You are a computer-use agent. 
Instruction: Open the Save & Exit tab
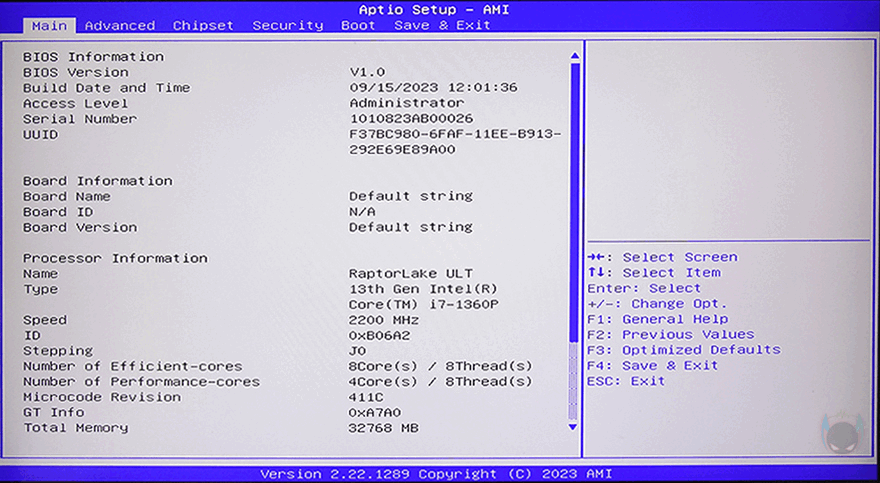point(442,25)
